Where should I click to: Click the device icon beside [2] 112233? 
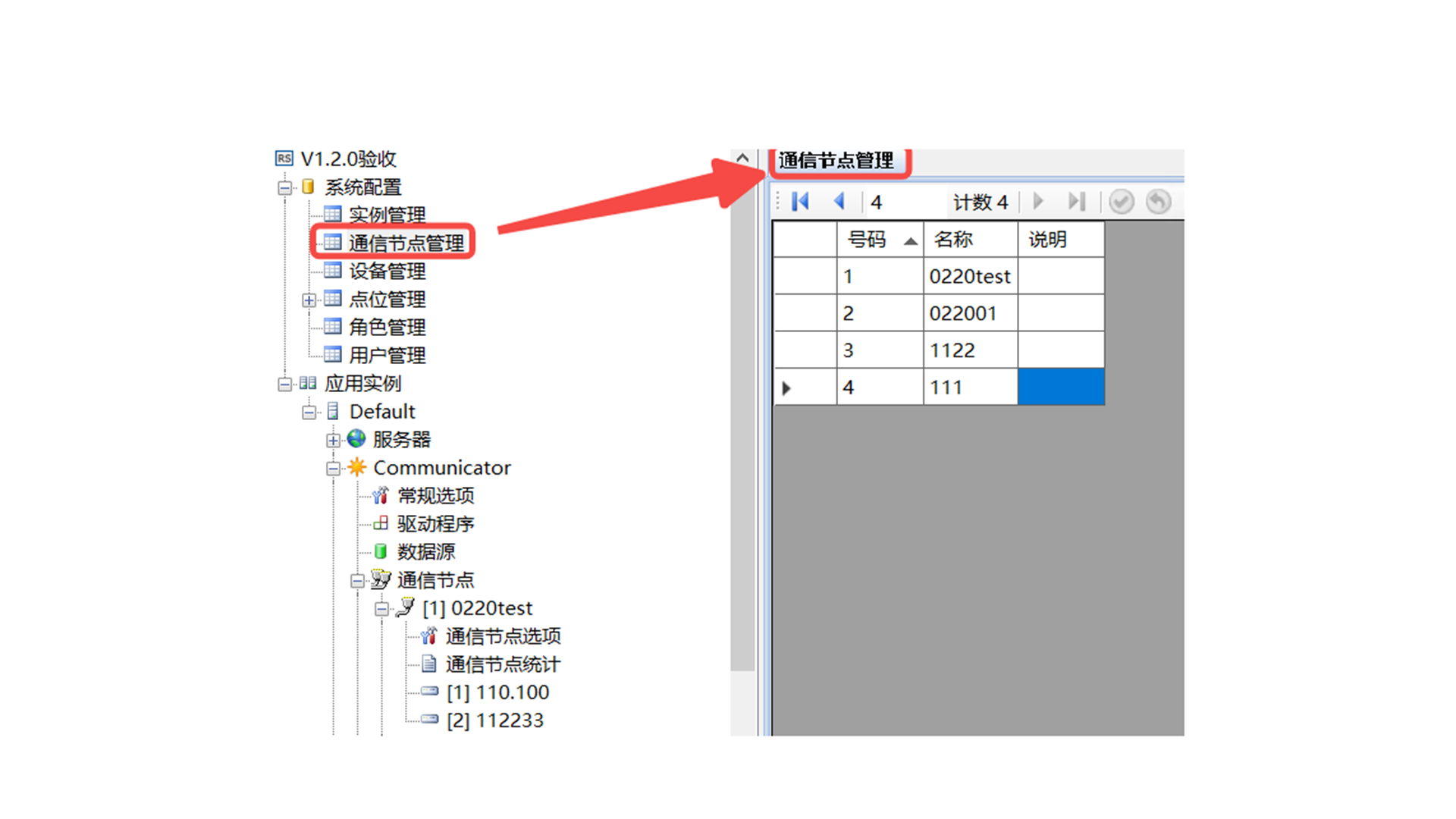429,719
